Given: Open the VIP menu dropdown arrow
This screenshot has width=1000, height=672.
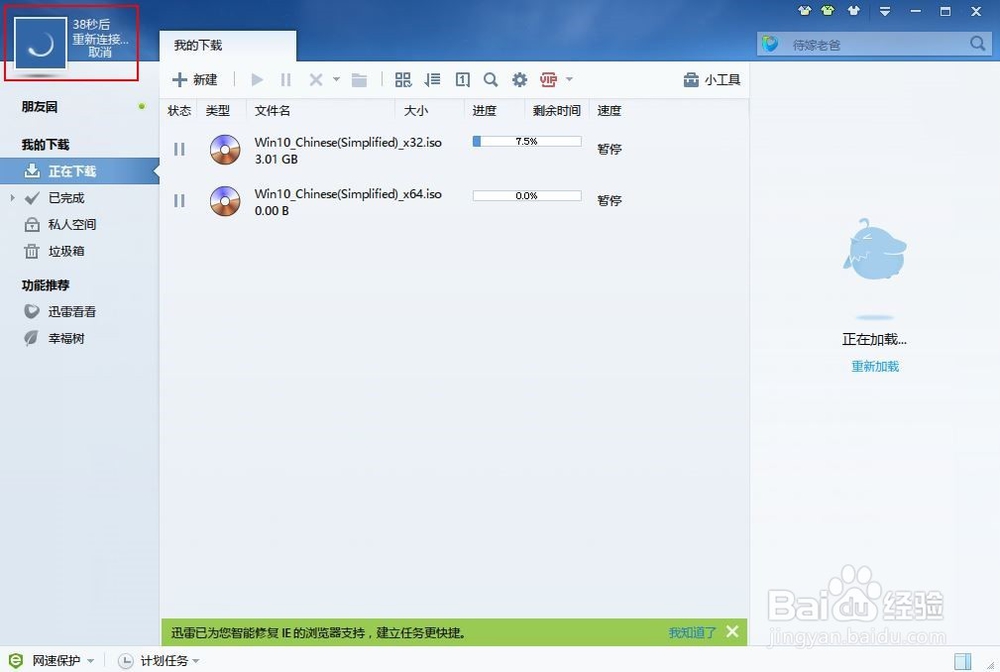Looking at the screenshot, I should [x=568, y=79].
